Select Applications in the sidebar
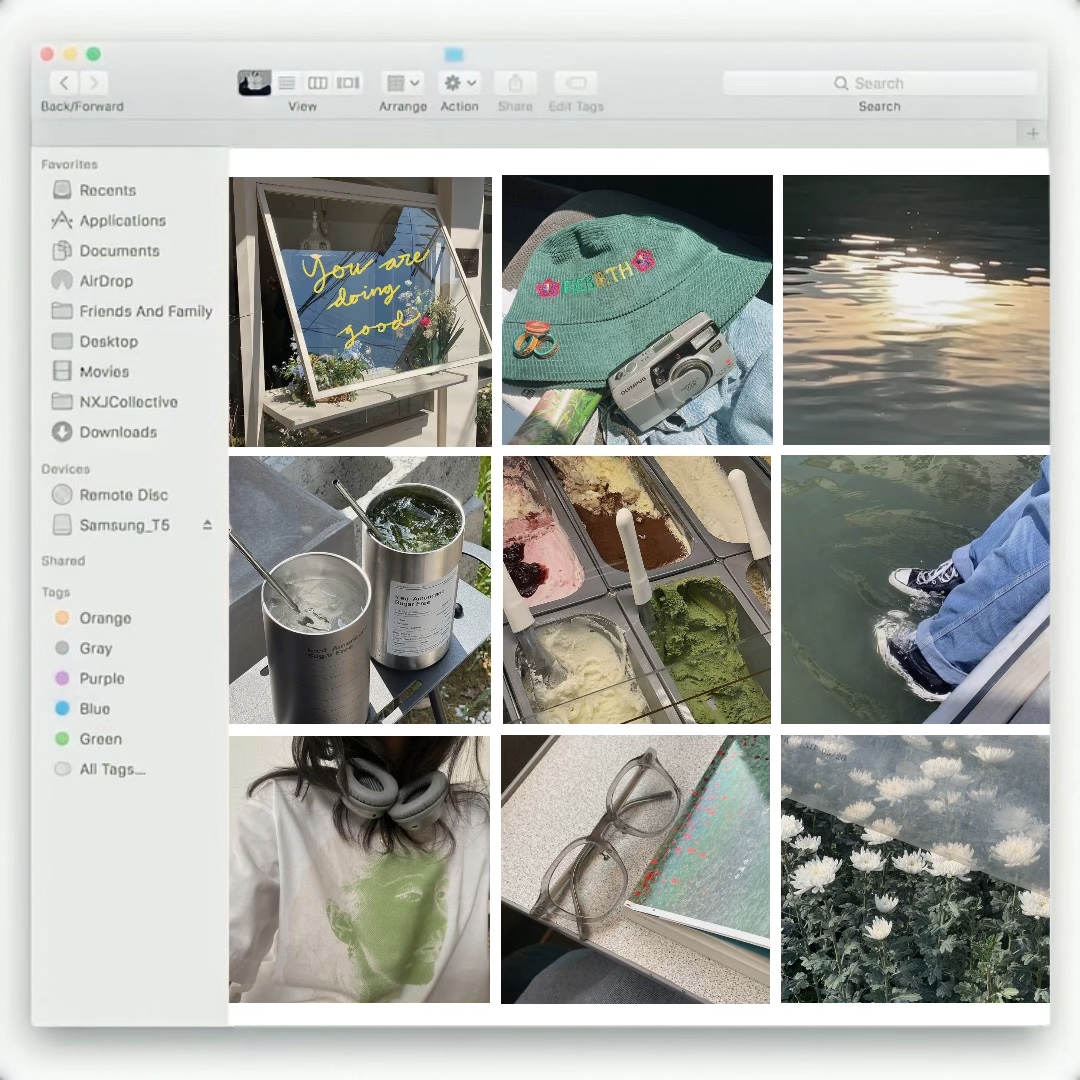 122,221
